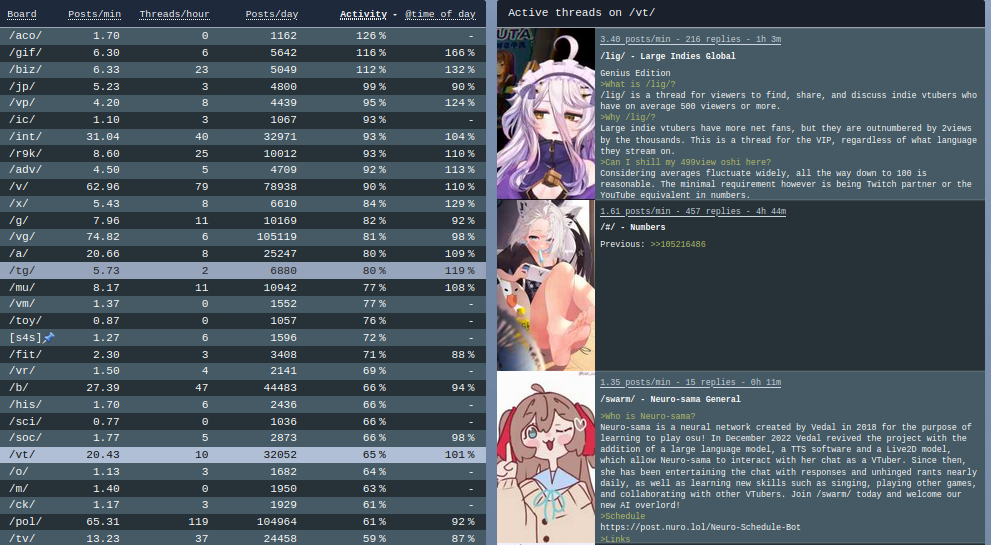
Task: Select the /jp/ board row
Action: pyautogui.click(x=243, y=87)
